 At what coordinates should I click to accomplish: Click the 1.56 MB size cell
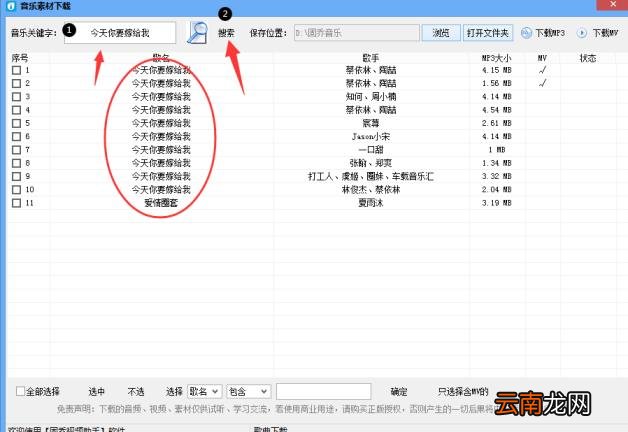[x=497, y=84]
